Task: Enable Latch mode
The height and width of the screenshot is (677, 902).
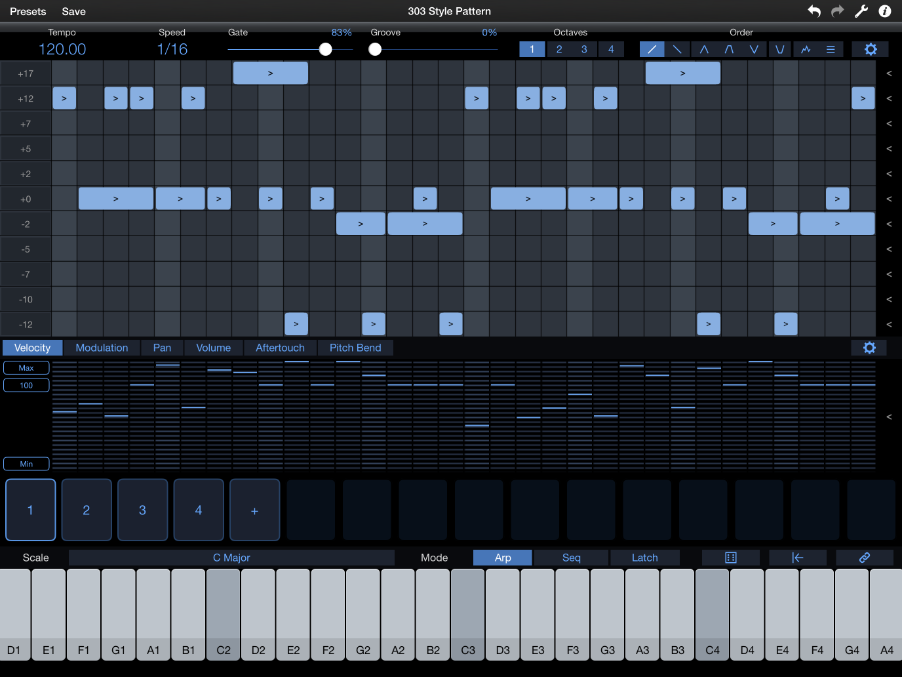Action: click(645, 558)
